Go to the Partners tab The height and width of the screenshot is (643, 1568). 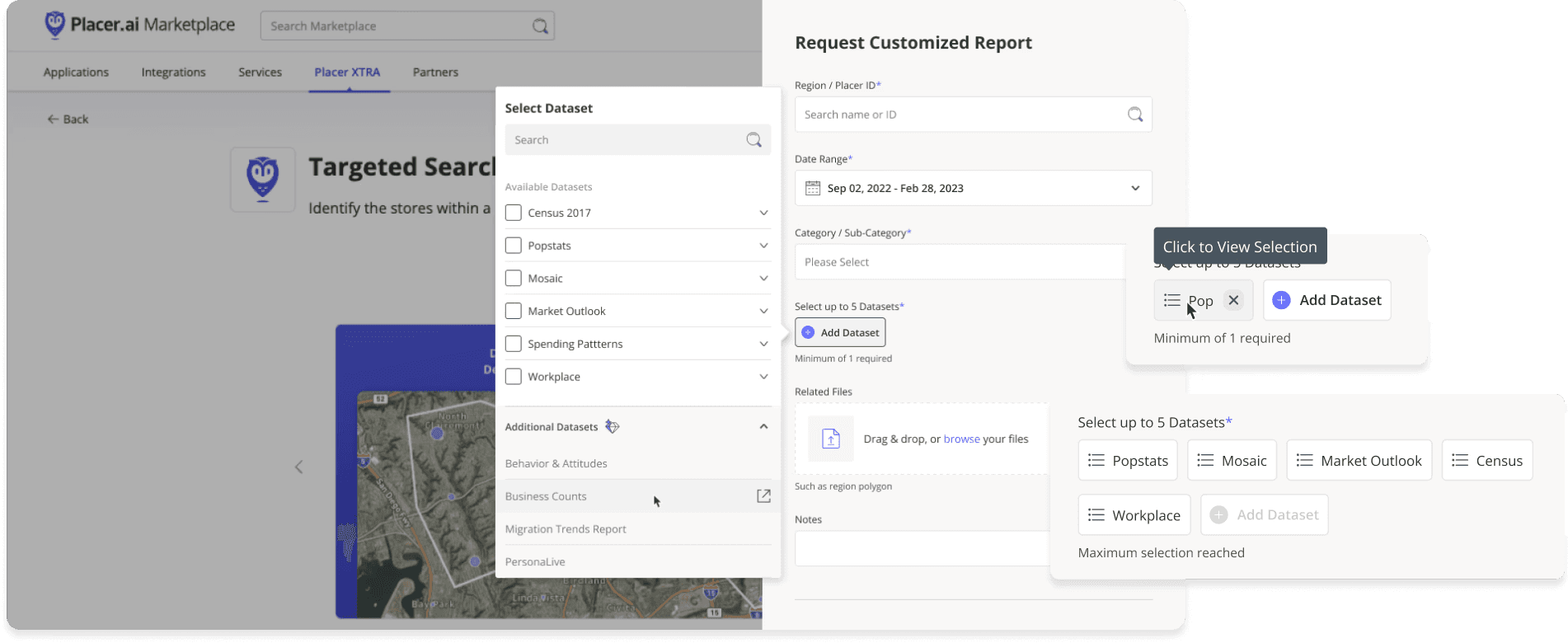(435, 72)
